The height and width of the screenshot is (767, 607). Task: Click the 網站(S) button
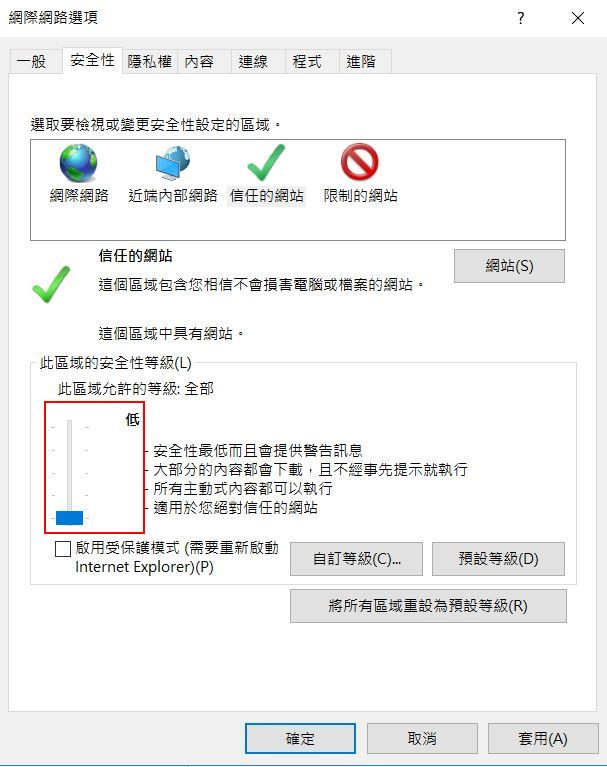509,266
